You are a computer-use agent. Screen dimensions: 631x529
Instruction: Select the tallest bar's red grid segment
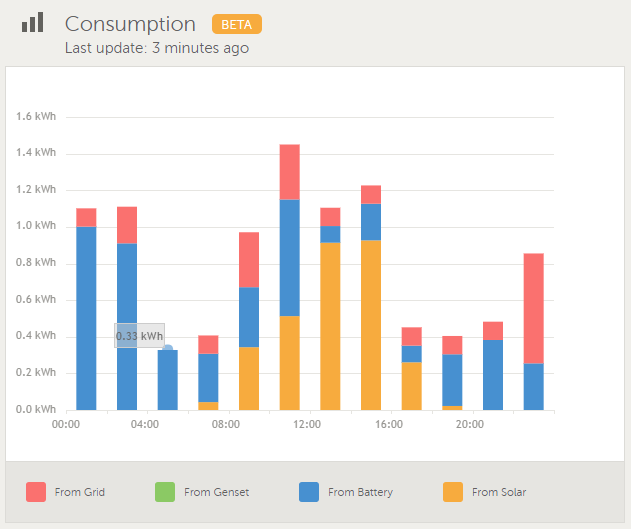coord(290,172)
